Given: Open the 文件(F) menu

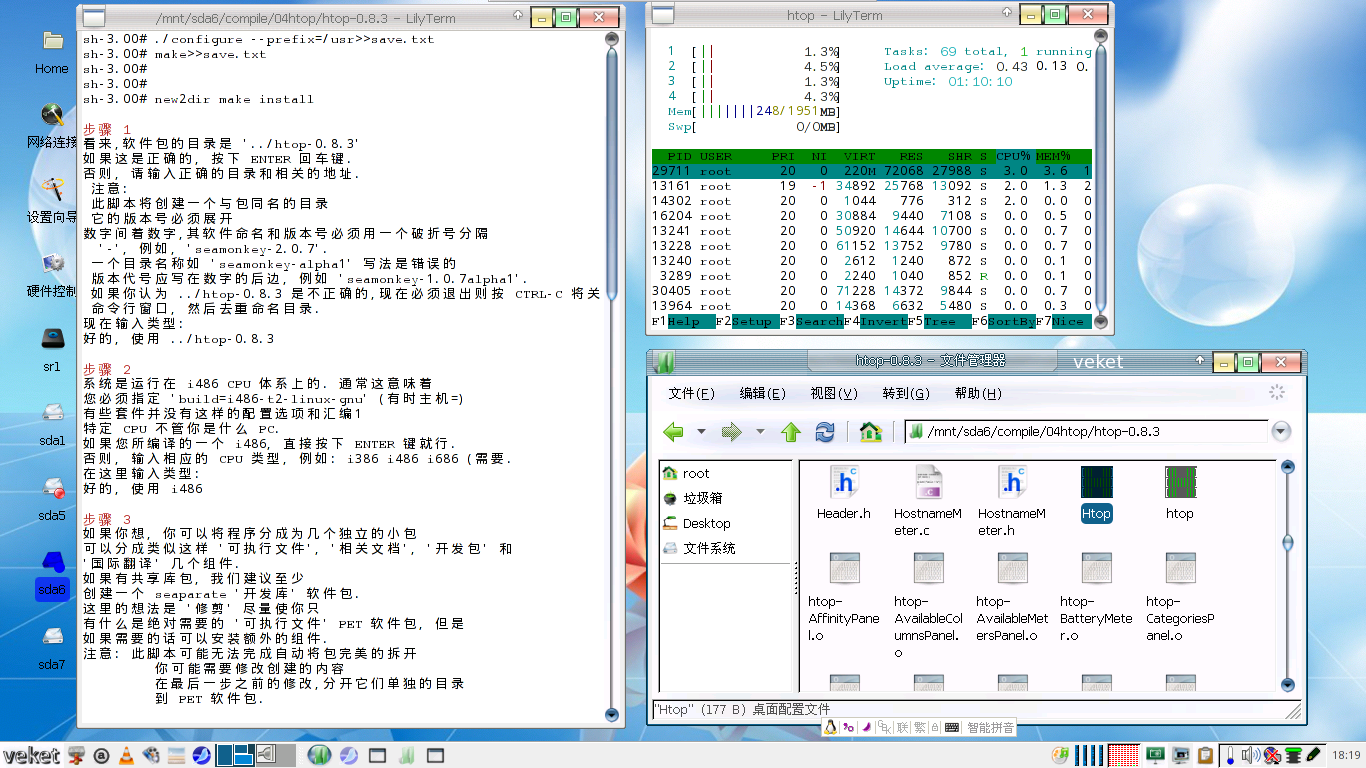Looking at the screenshot, I should [692, 393].
